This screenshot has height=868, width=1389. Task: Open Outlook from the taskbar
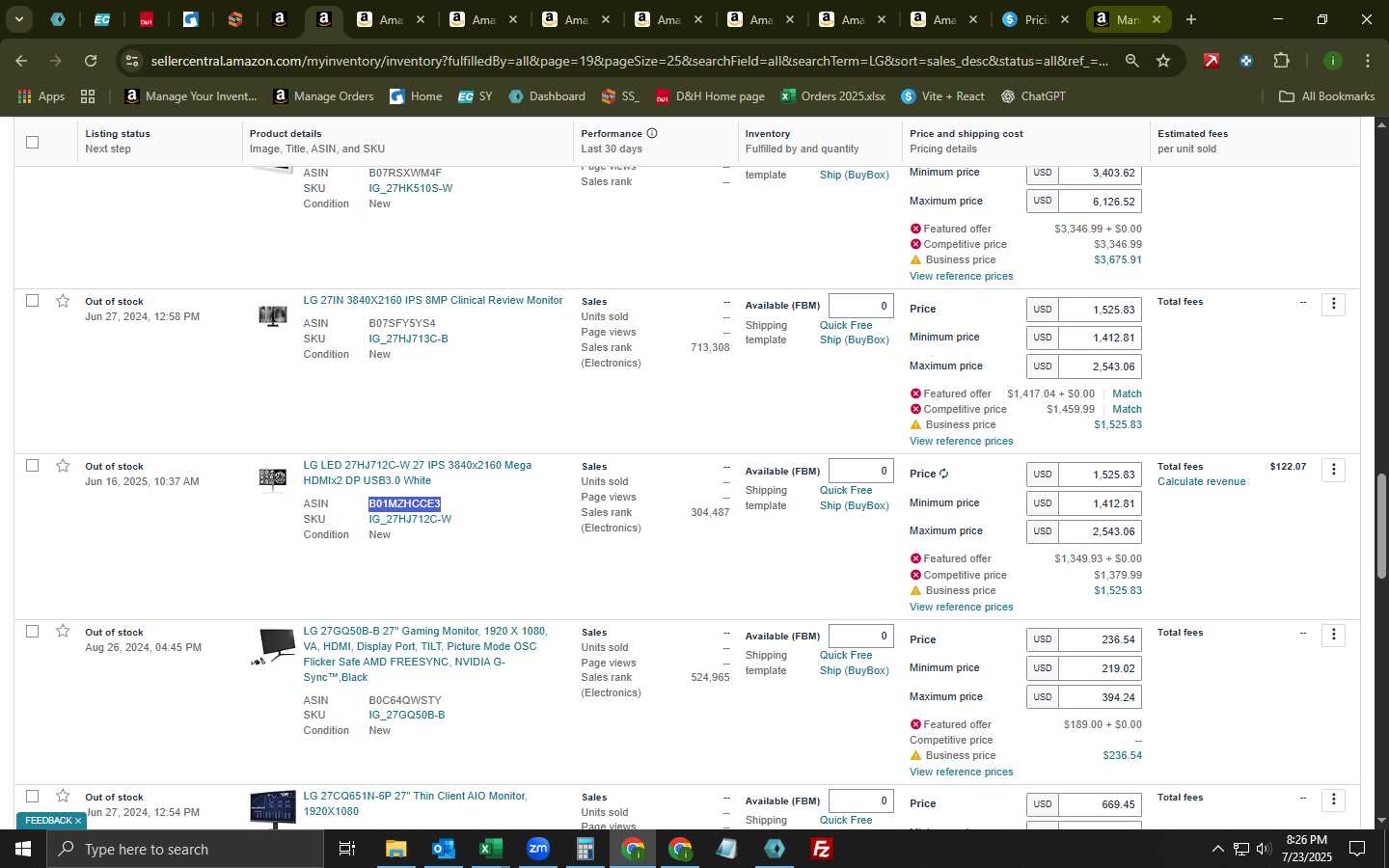443,849
